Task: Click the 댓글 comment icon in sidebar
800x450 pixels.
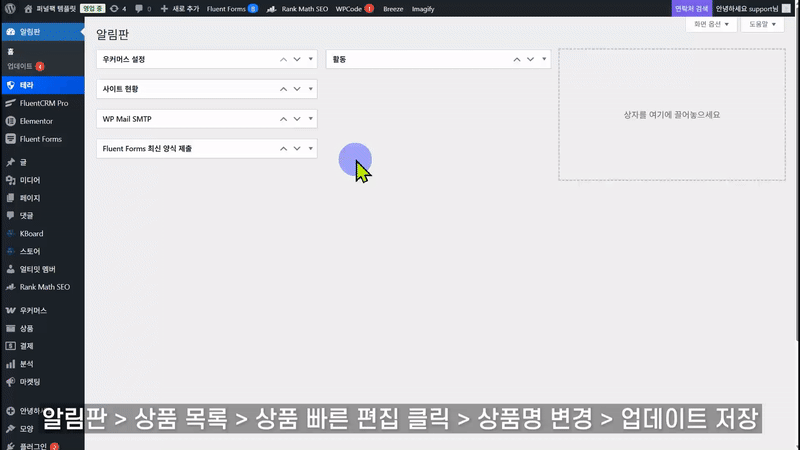Action: click(11, 215)
